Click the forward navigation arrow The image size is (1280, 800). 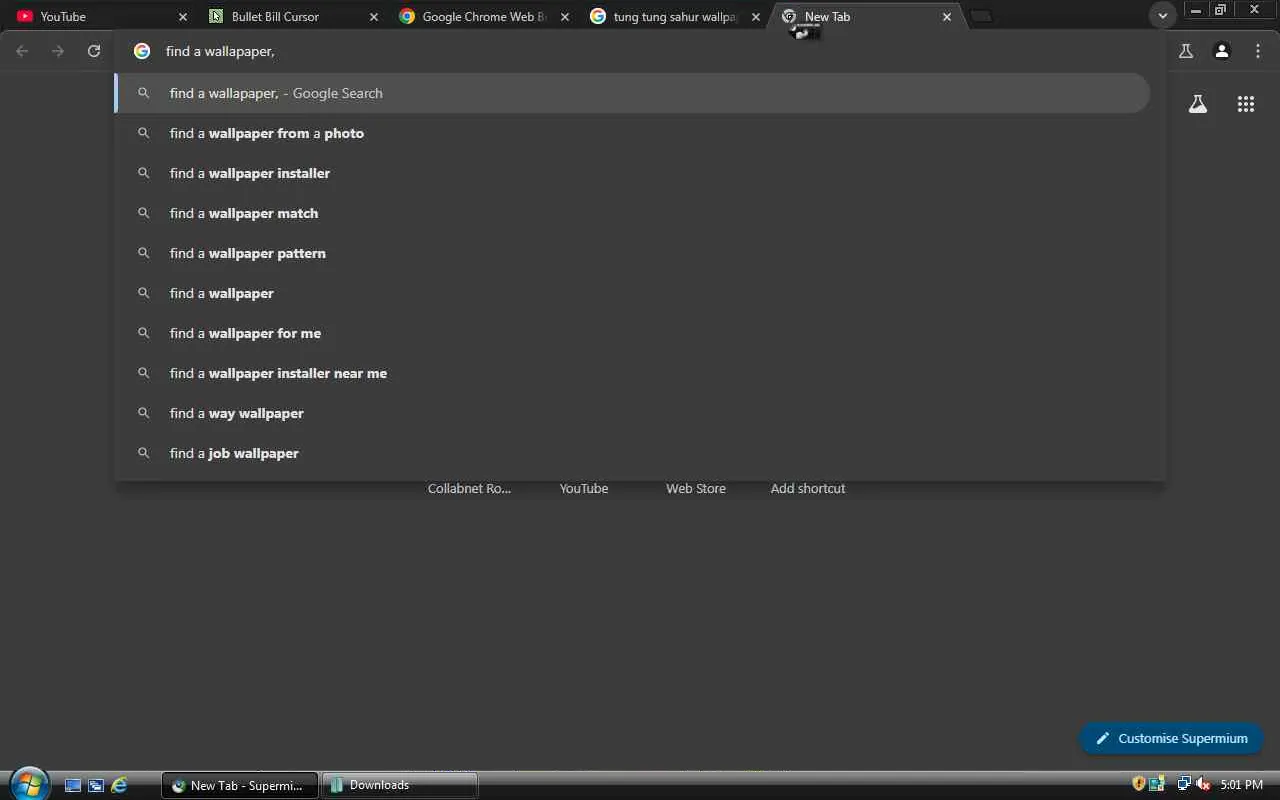[58, 51]
